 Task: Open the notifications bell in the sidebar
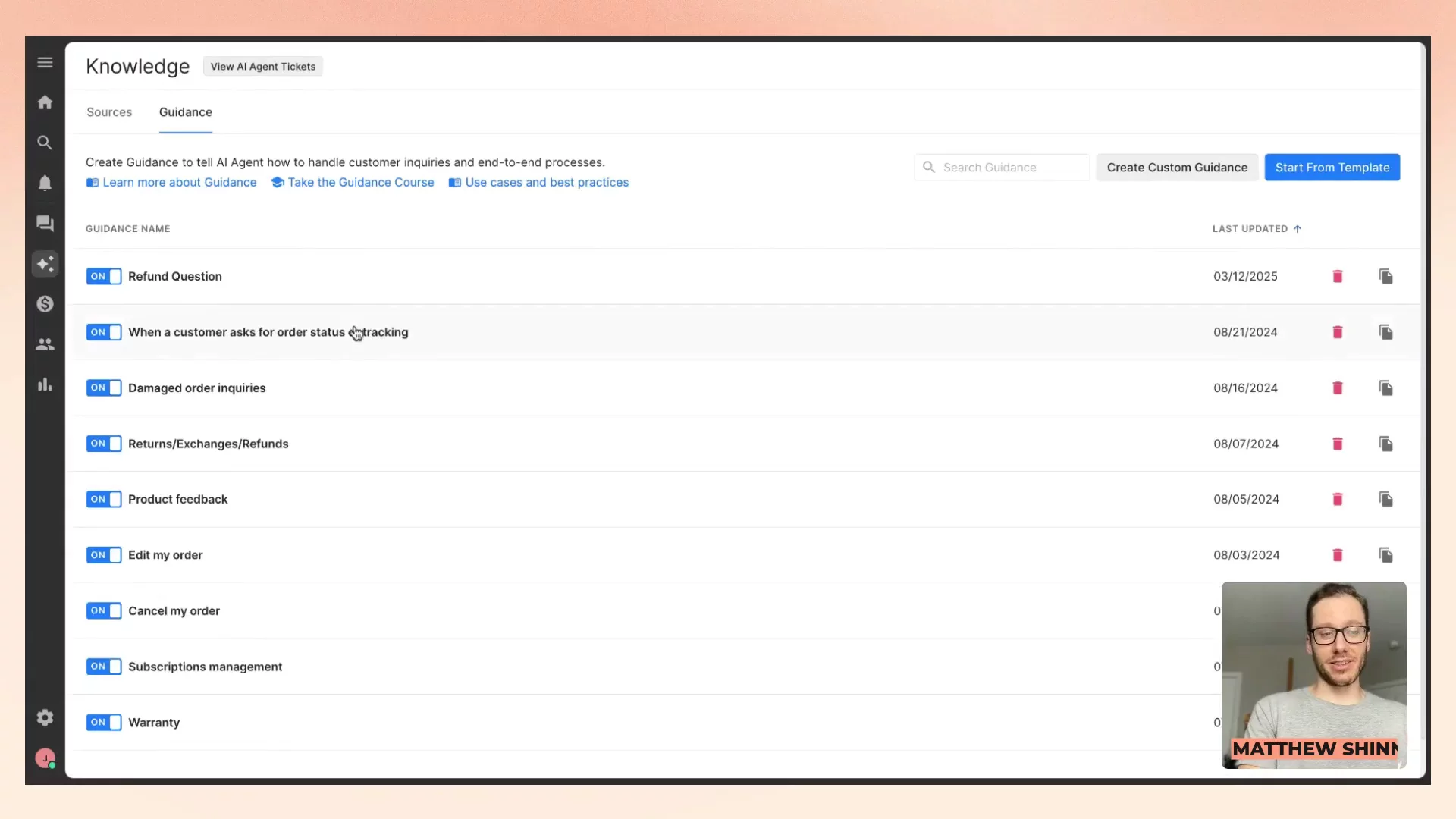click(x=45, y=184)
